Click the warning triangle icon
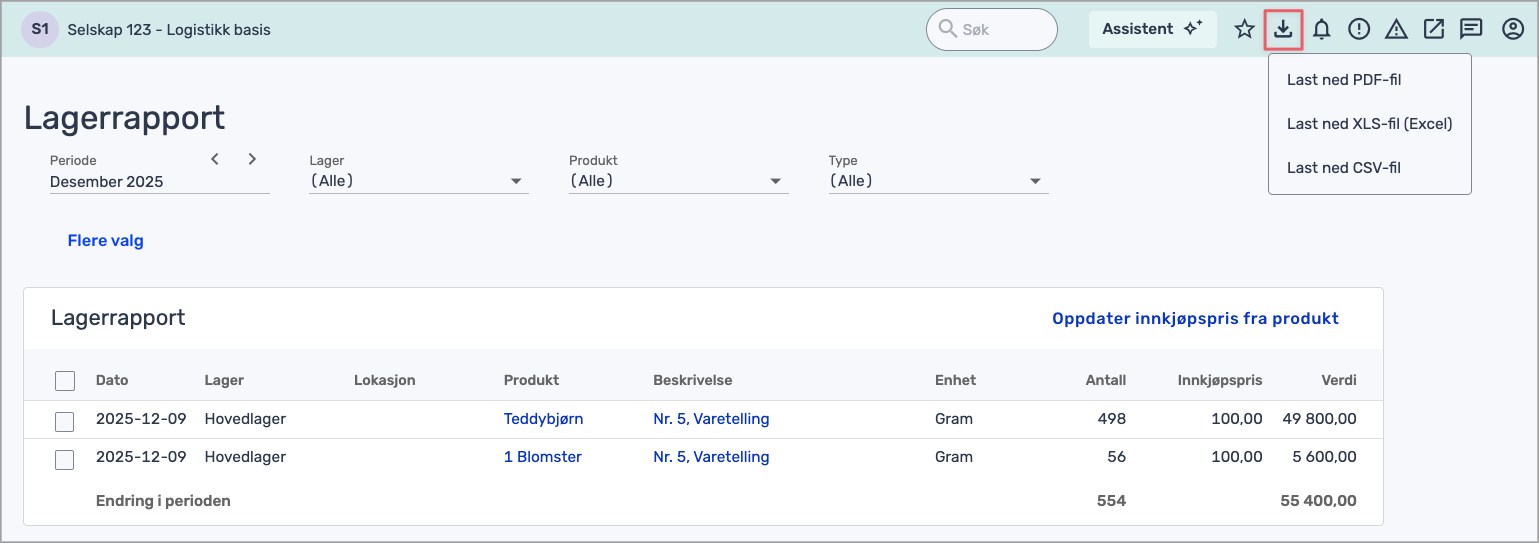 pos(1396,30)
